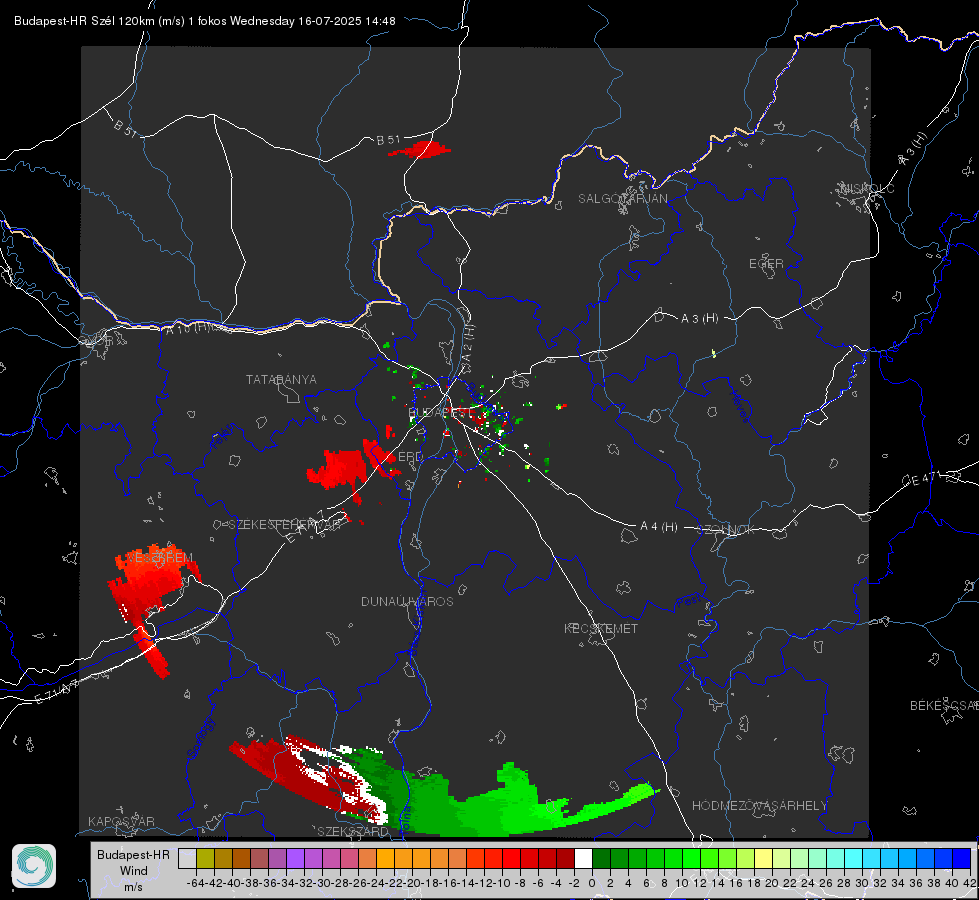Click the 'ÉRD' city label
This screenshot has height=900, width=979.
click(x=410, y=457)
